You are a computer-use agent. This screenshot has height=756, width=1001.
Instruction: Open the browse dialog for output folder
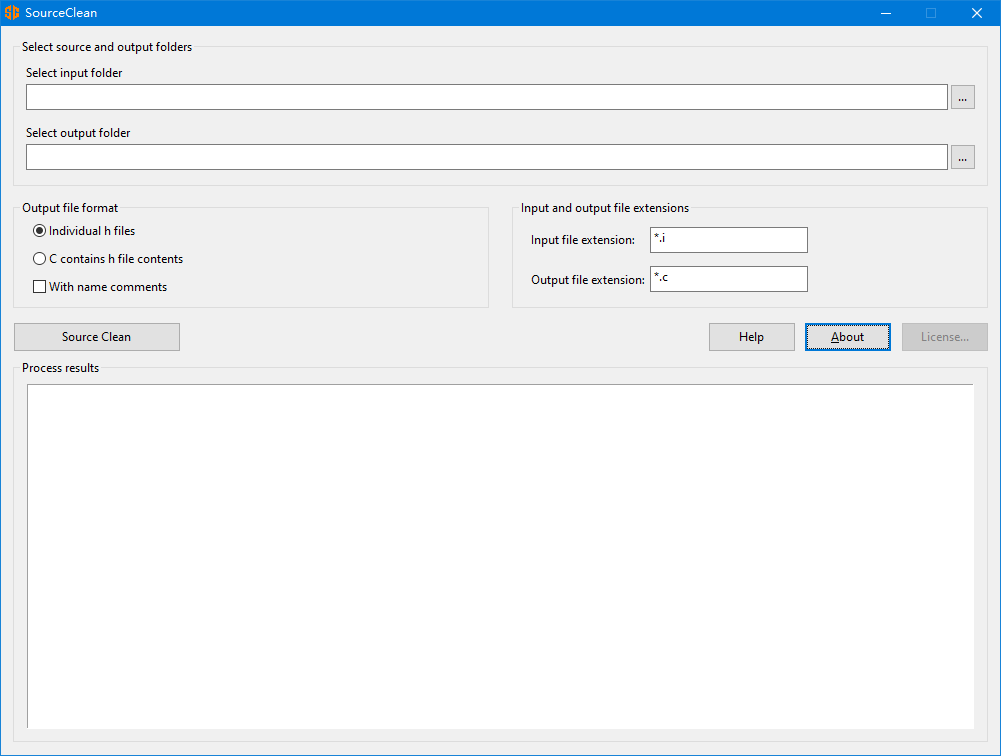pos(962,157)
